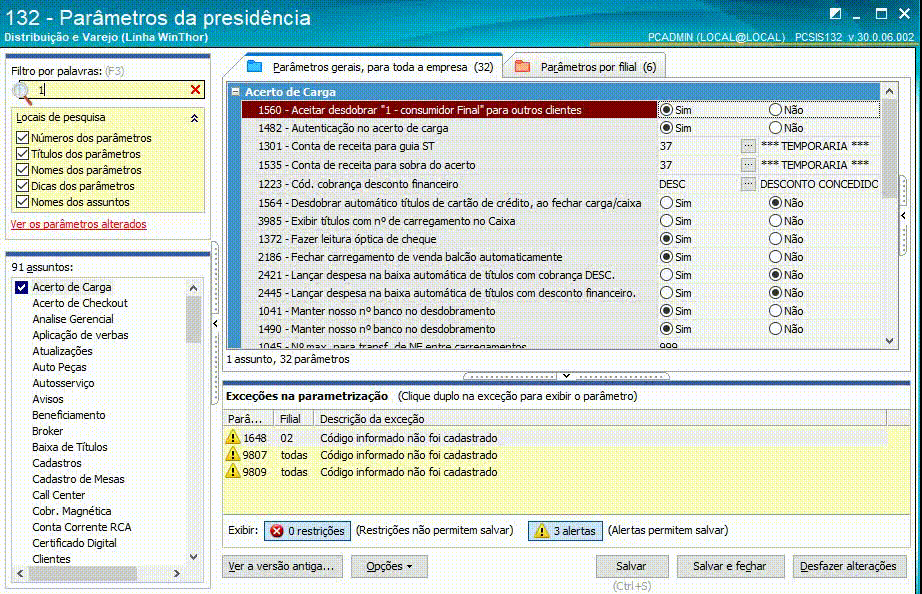Click the Descrição da exceção column header

(x=600, y=419)
